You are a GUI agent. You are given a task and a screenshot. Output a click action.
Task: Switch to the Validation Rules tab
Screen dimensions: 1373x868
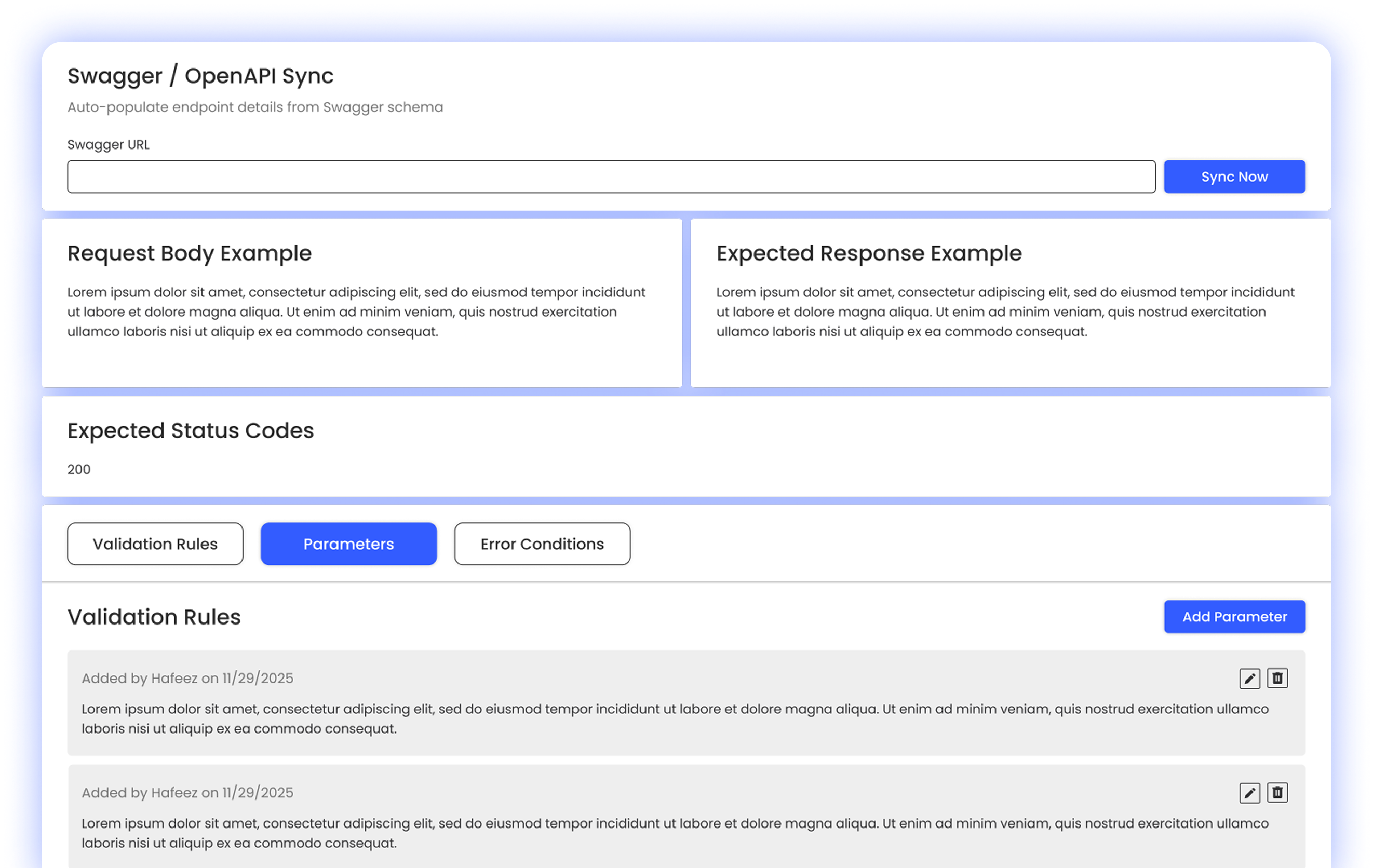pos(155,544)
